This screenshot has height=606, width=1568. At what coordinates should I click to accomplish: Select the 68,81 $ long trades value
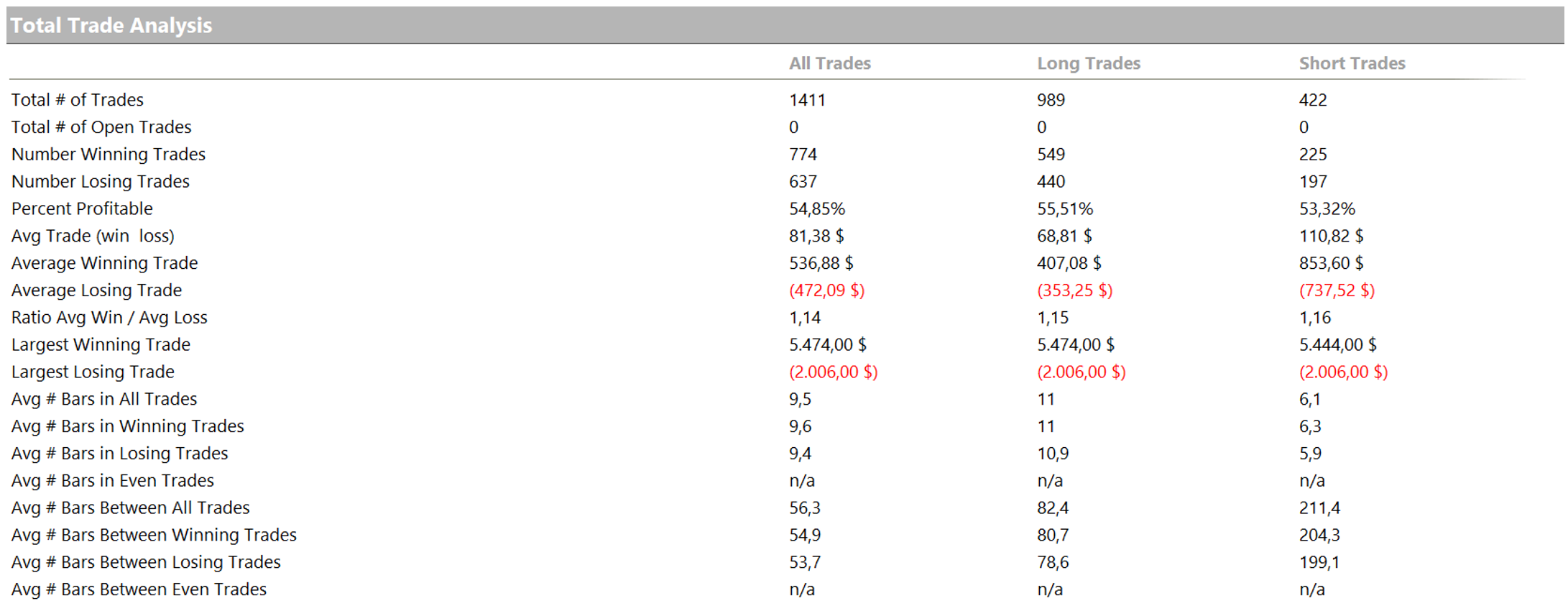click(1064, 236)
